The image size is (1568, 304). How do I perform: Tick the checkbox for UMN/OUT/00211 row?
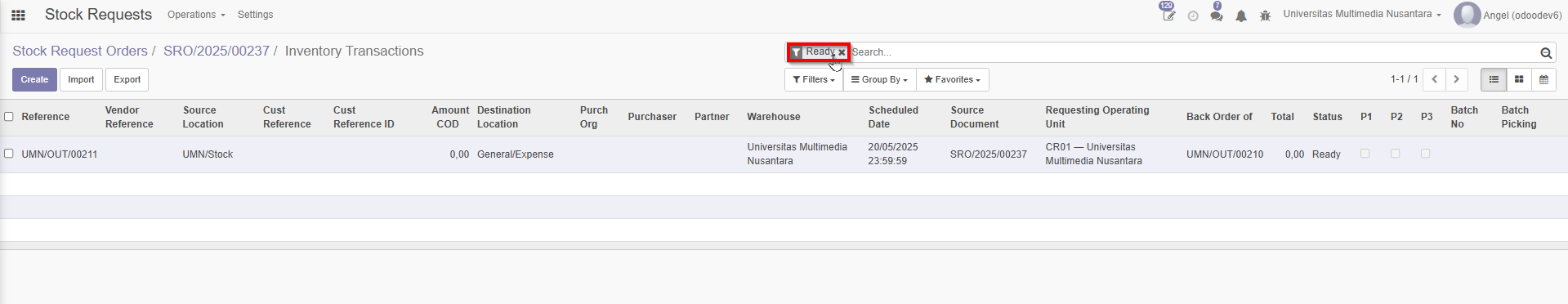9,154
